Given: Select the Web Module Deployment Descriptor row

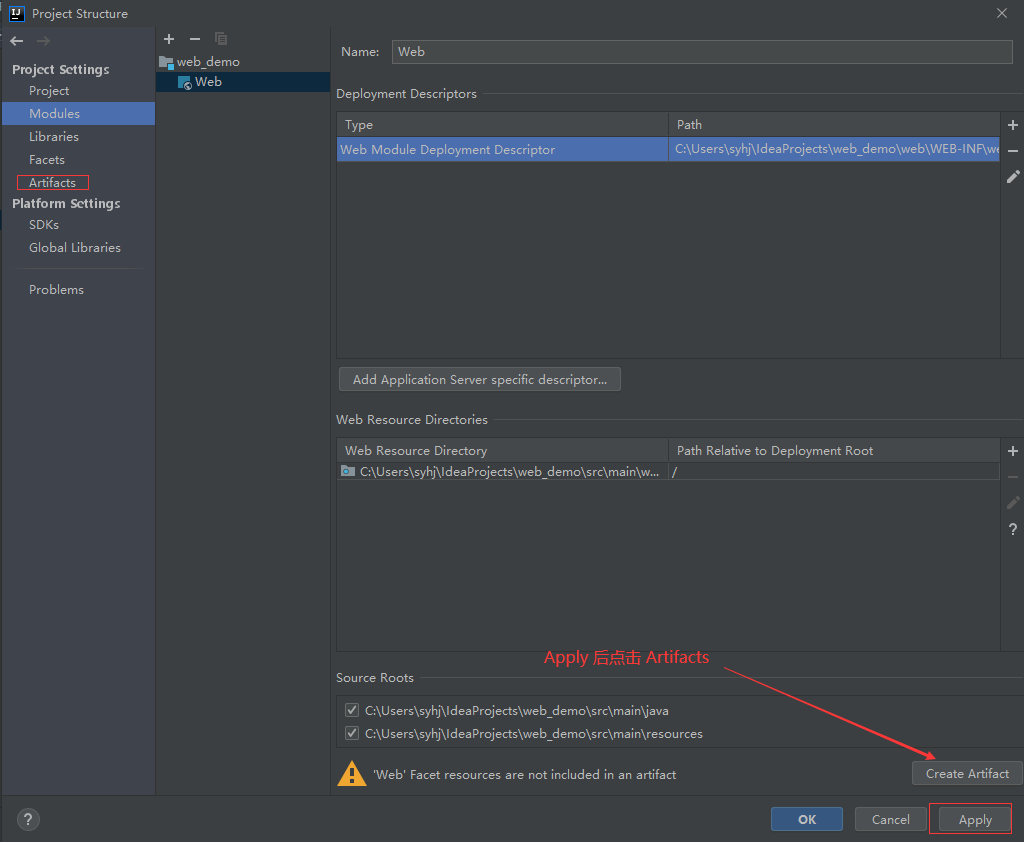Looking at the screenshot, I should (668, 149).
